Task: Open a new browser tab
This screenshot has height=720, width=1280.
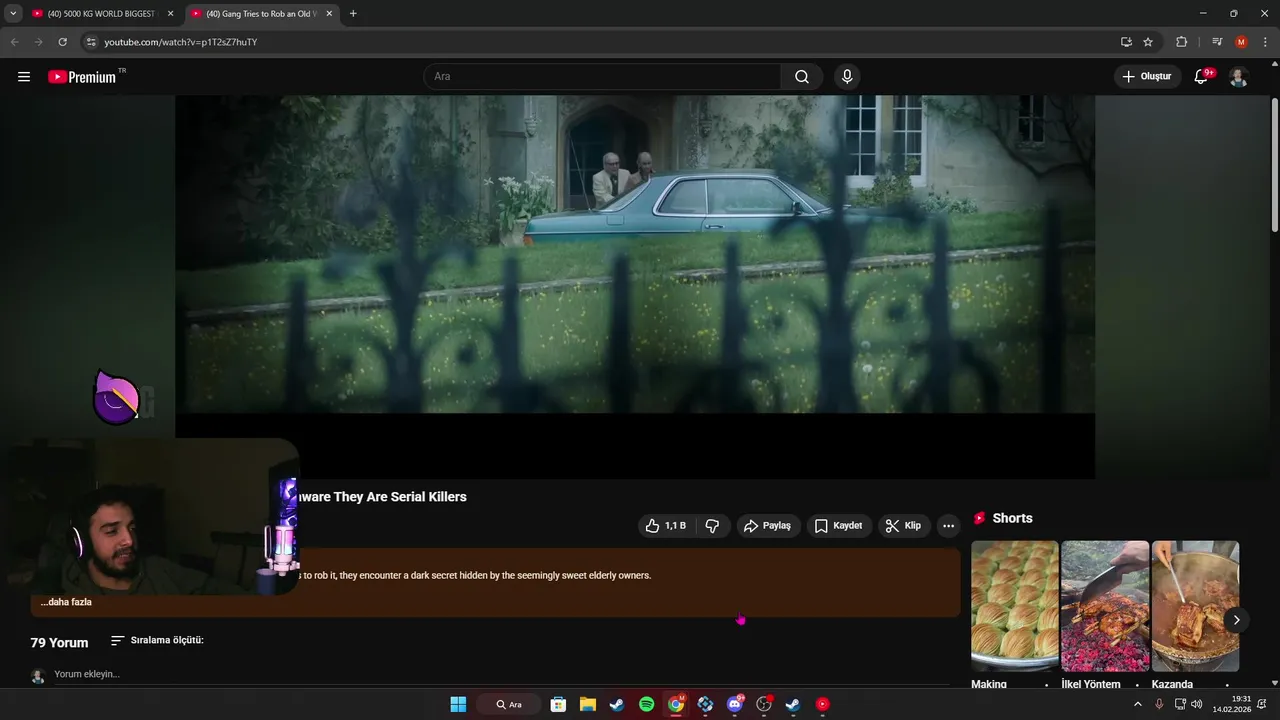Action: [x=353, y=14]
